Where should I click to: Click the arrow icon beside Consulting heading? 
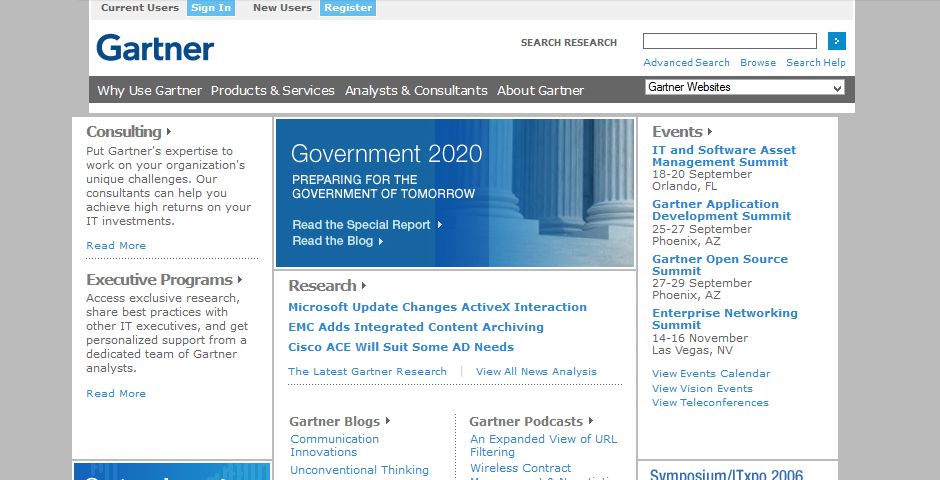(169, 131)
